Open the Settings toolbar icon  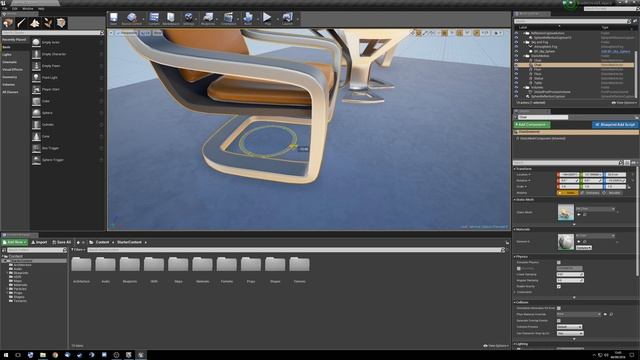189,18
